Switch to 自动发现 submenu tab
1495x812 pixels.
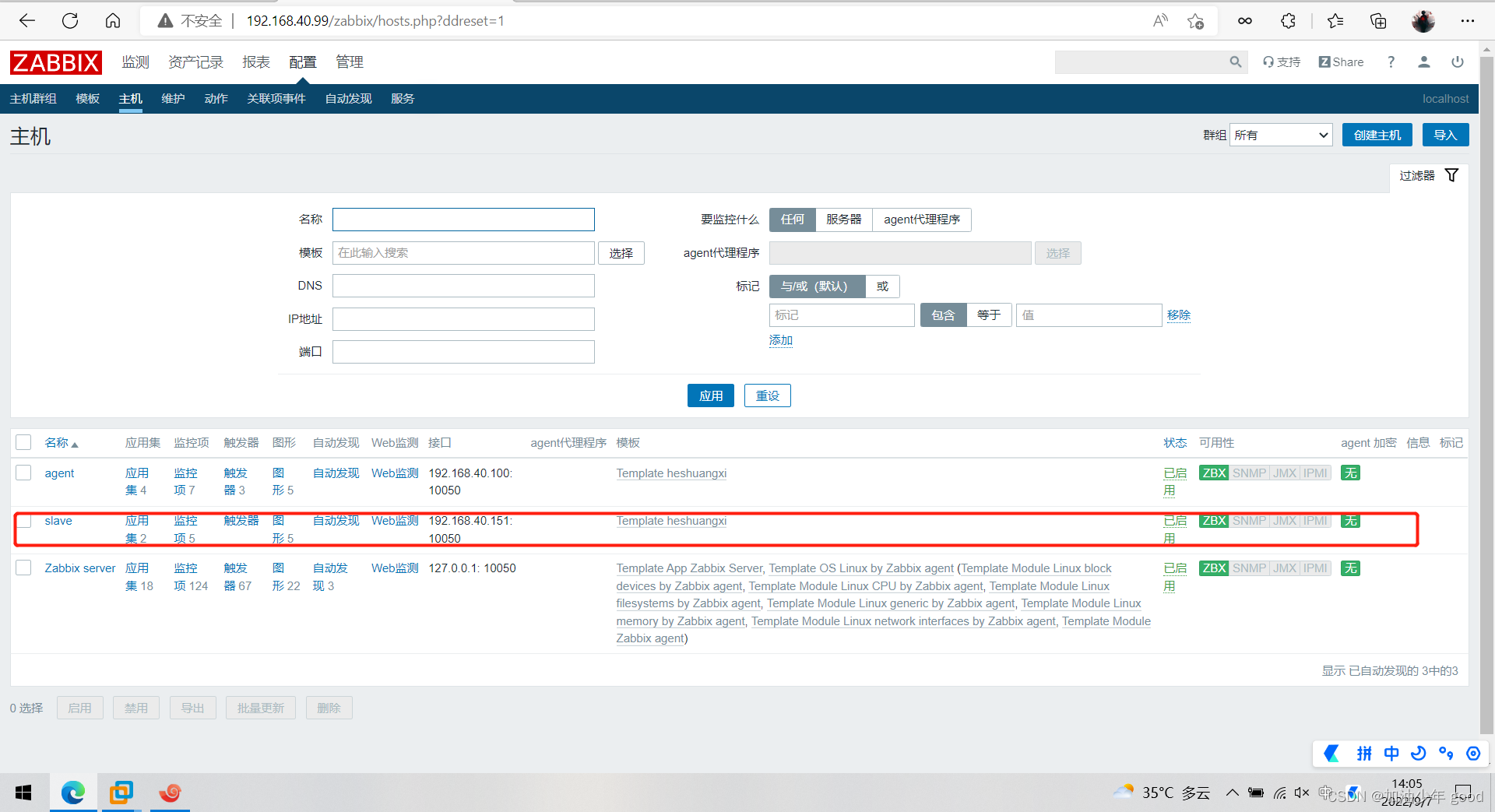tap(348, 99)
